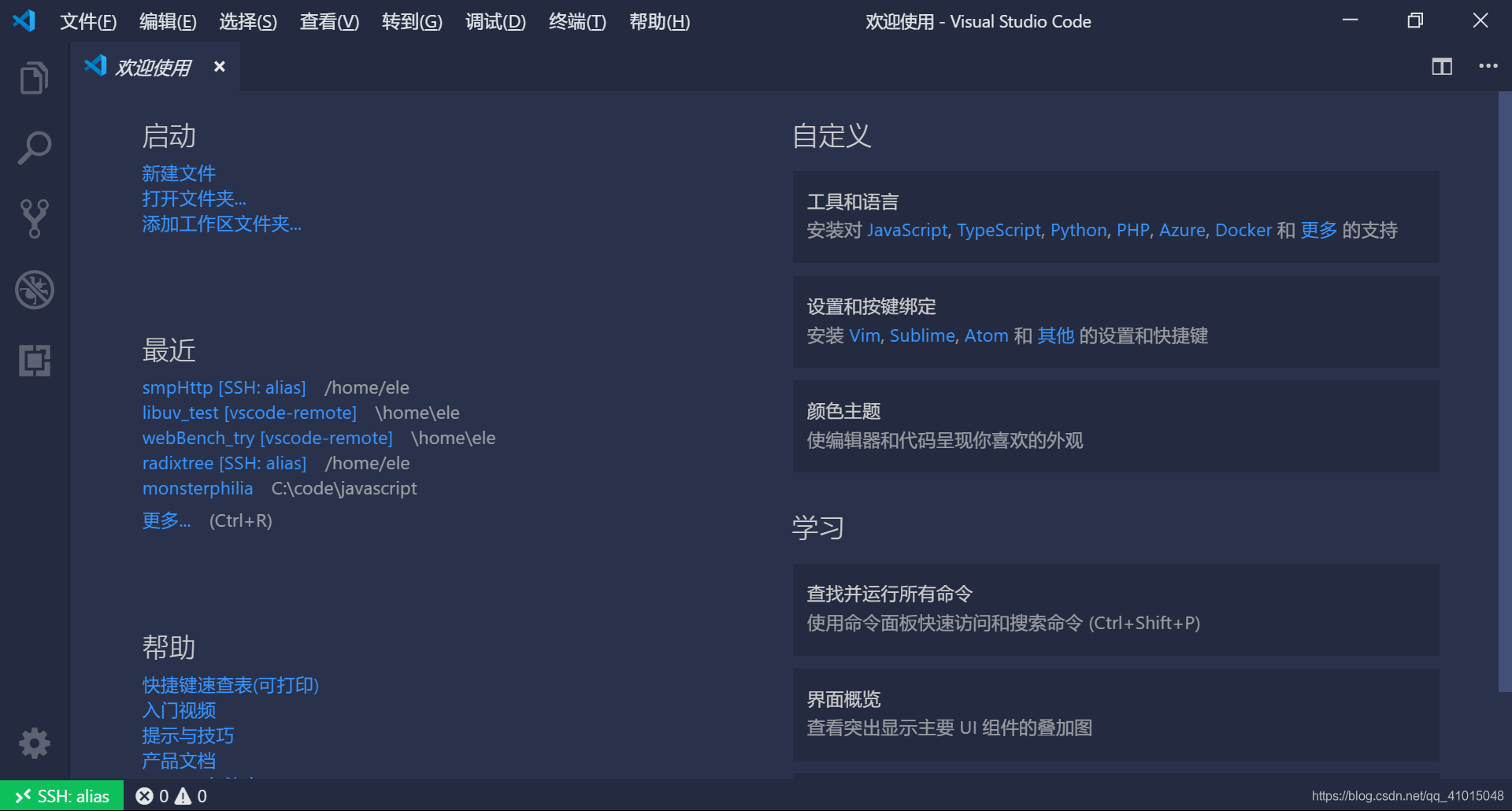Open the 终端(T) menu
1512x811 pixels.
(x=577, y=21)
